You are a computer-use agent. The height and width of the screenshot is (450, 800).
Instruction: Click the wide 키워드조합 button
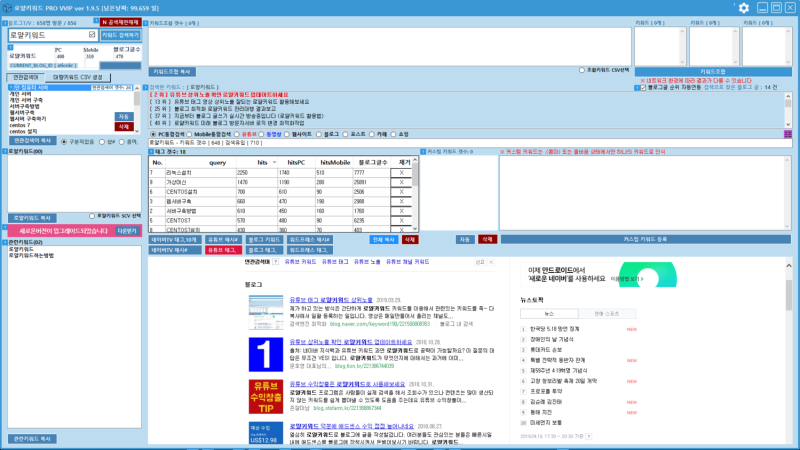713,72
